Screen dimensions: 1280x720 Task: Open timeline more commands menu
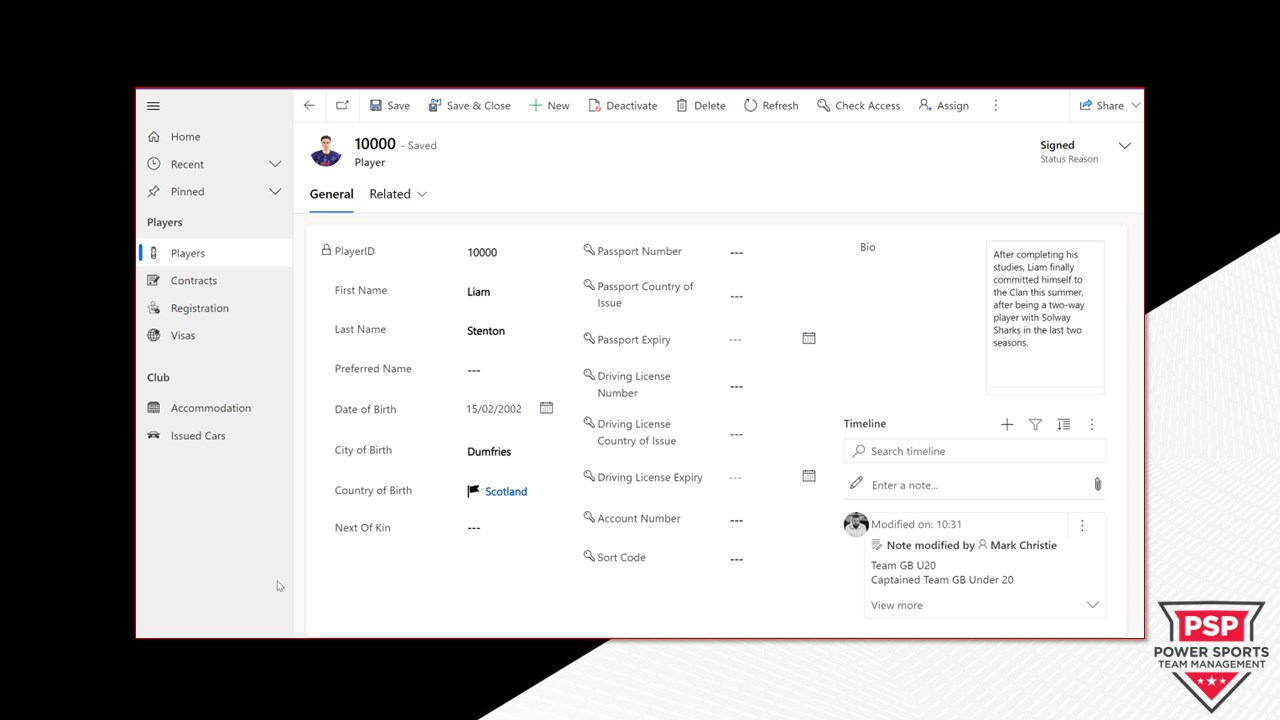[1092, 424]
